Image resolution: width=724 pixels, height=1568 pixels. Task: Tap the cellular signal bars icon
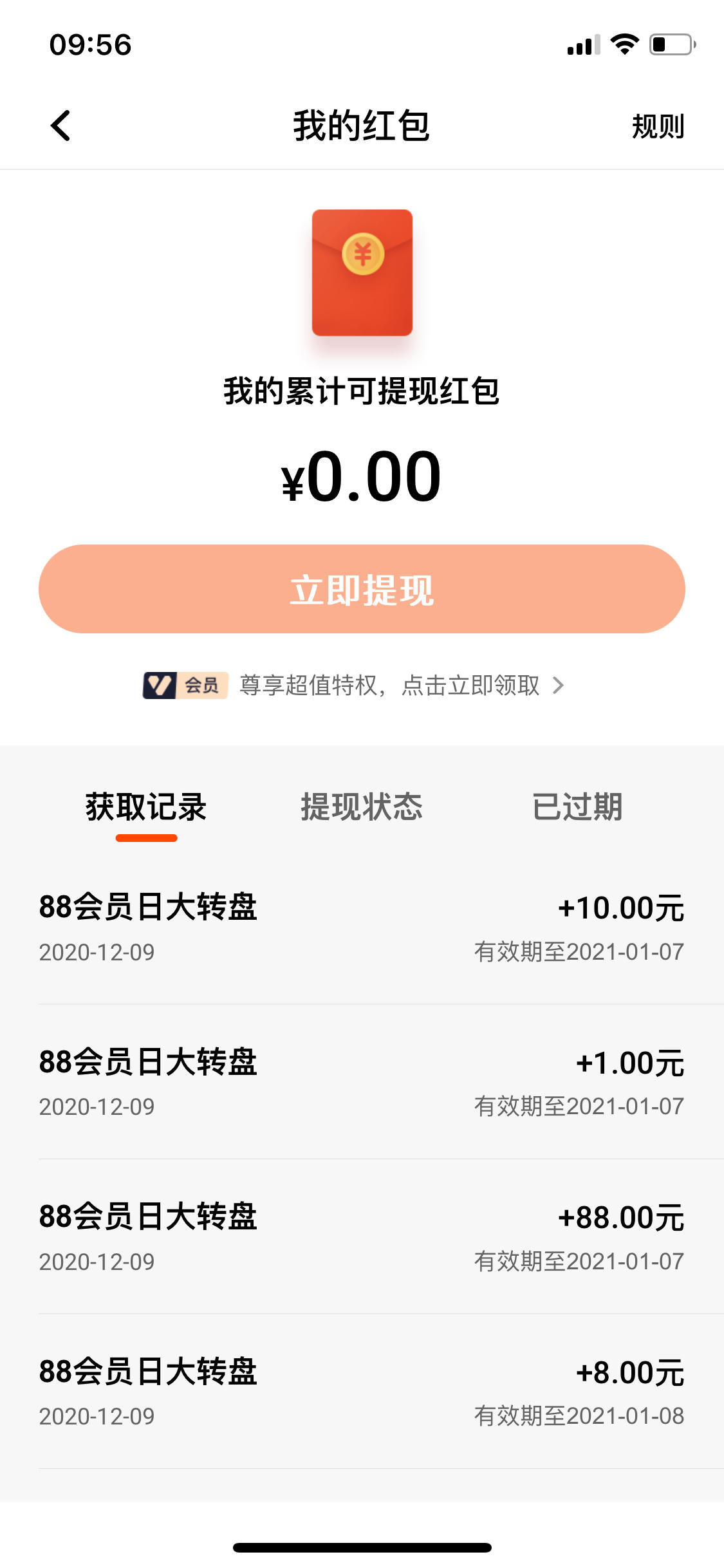coord(584,45)
